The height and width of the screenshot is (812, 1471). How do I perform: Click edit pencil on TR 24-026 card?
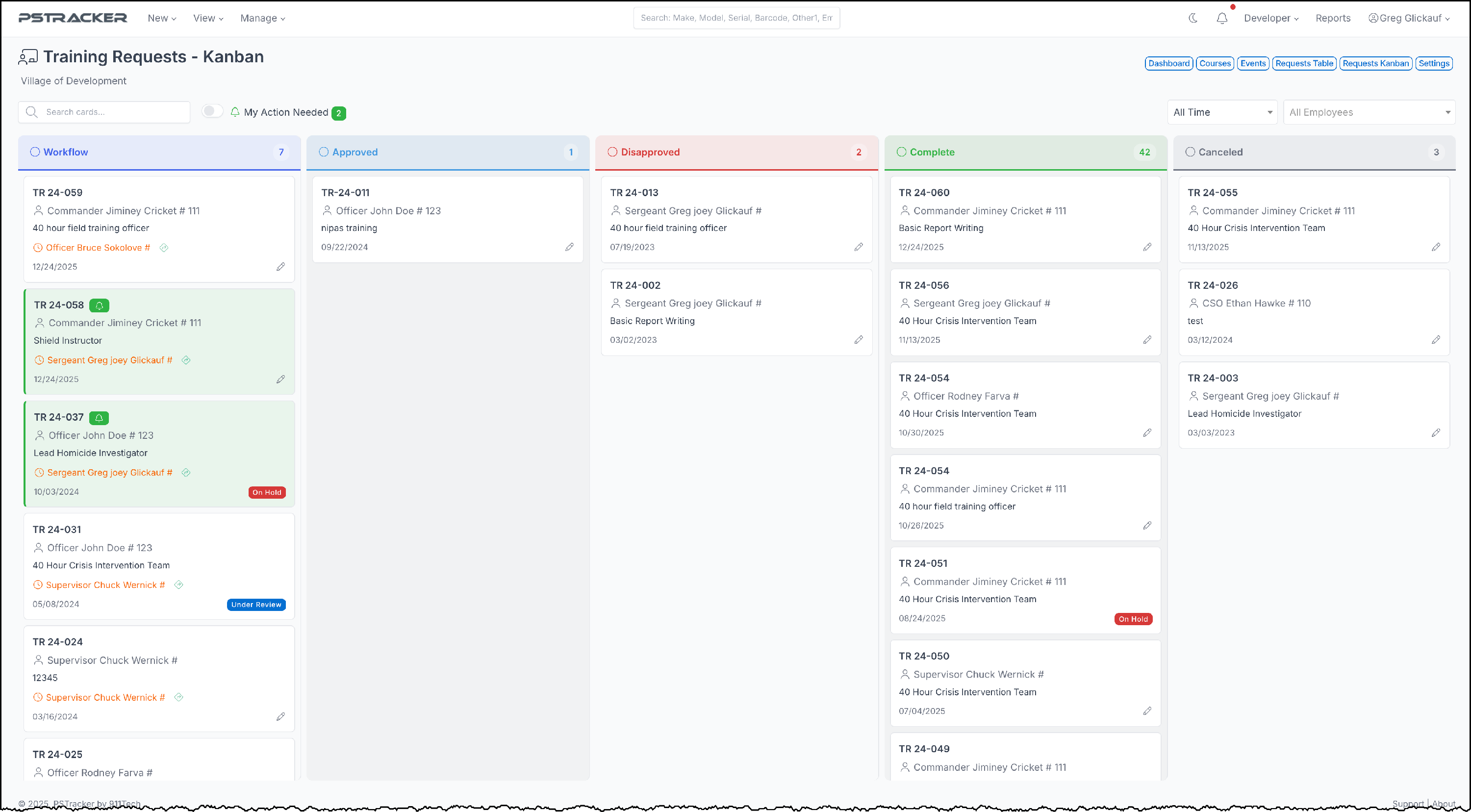tap(1436, 340)
